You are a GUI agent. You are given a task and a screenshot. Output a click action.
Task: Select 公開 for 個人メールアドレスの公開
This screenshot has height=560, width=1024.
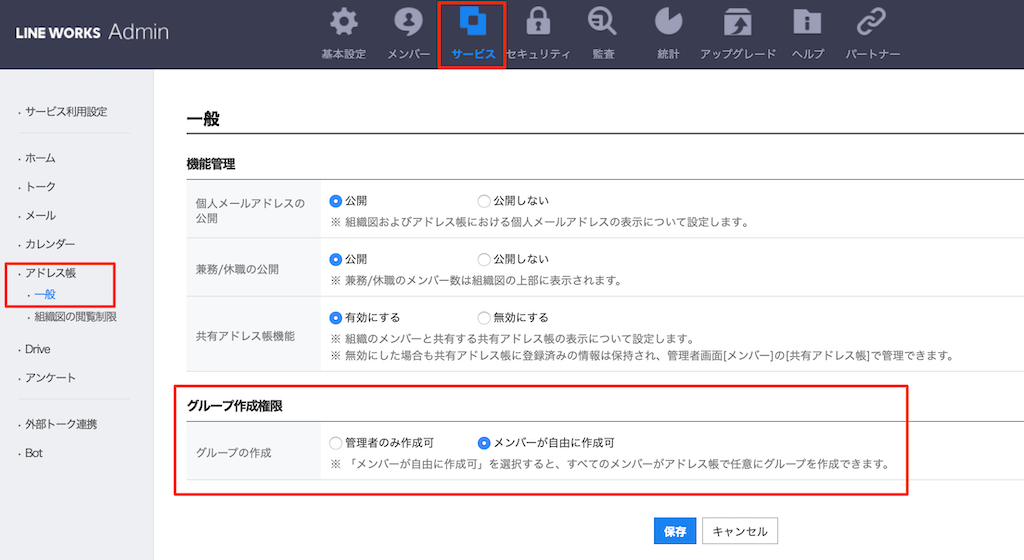pyautogui.click(x=336, y=201)
